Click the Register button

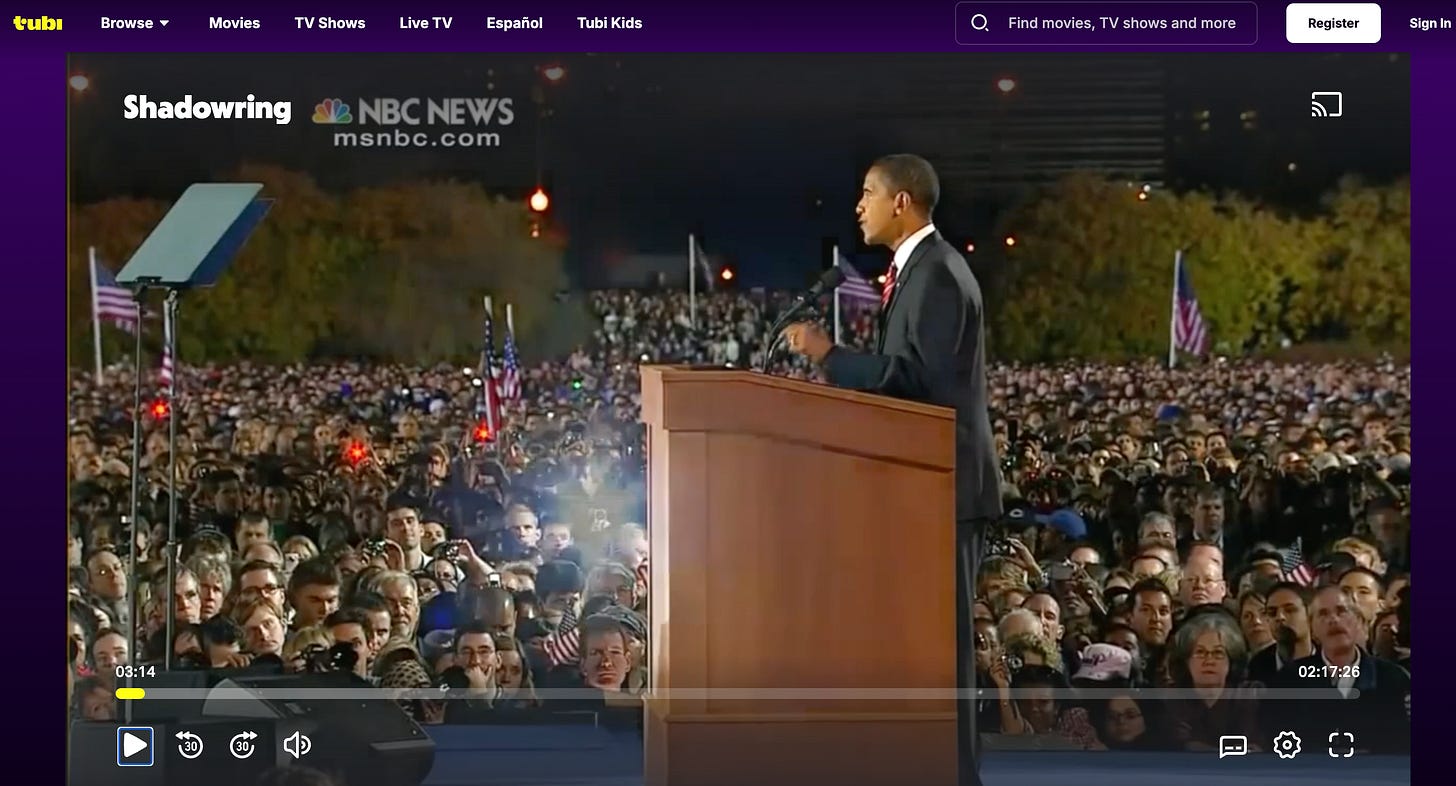[1333, 23]
